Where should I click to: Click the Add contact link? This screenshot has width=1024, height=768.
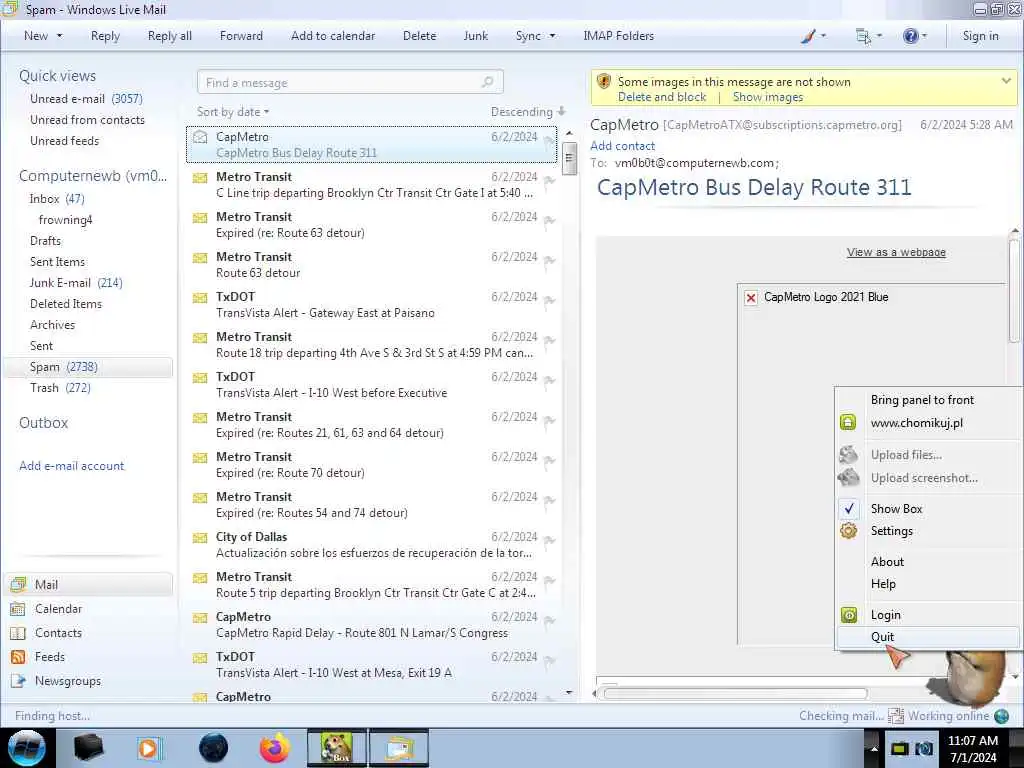point(622,146)
